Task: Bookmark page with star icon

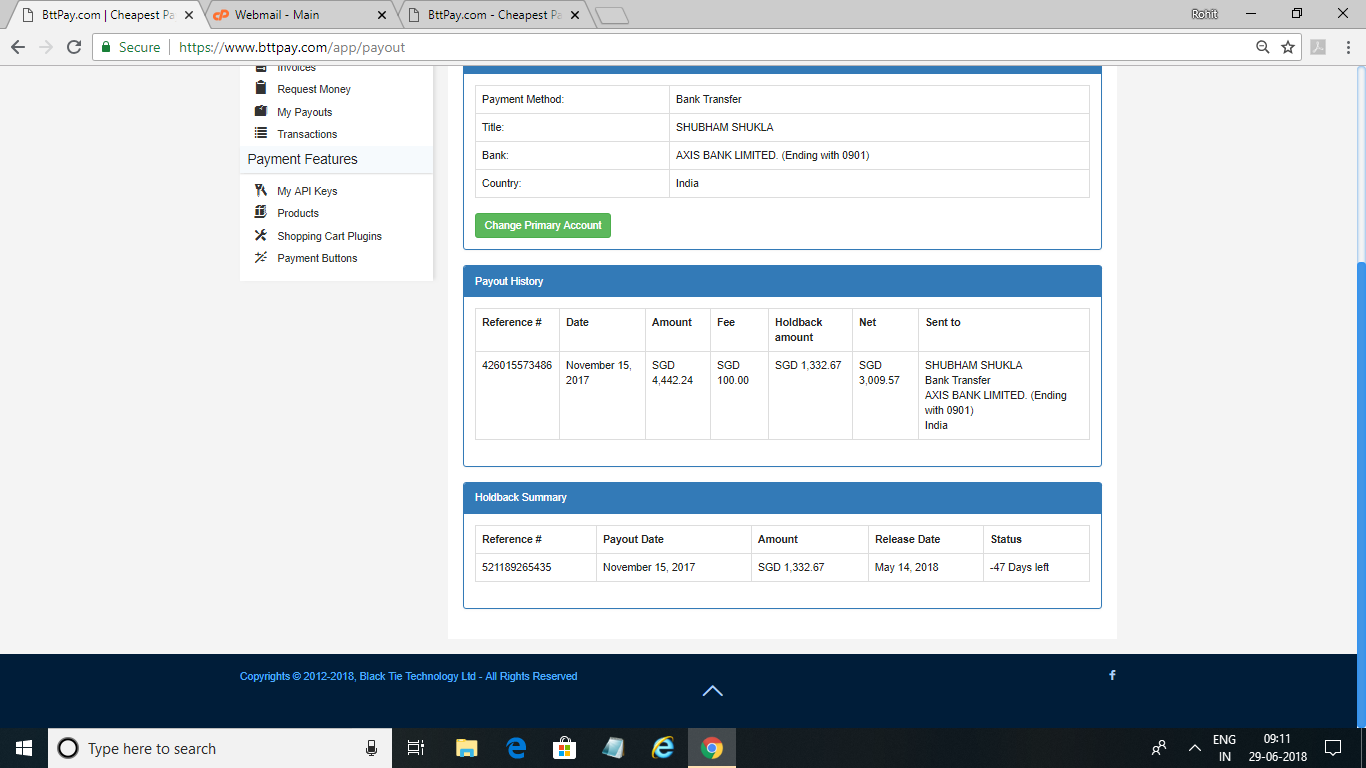Action: coord(1288,47)
